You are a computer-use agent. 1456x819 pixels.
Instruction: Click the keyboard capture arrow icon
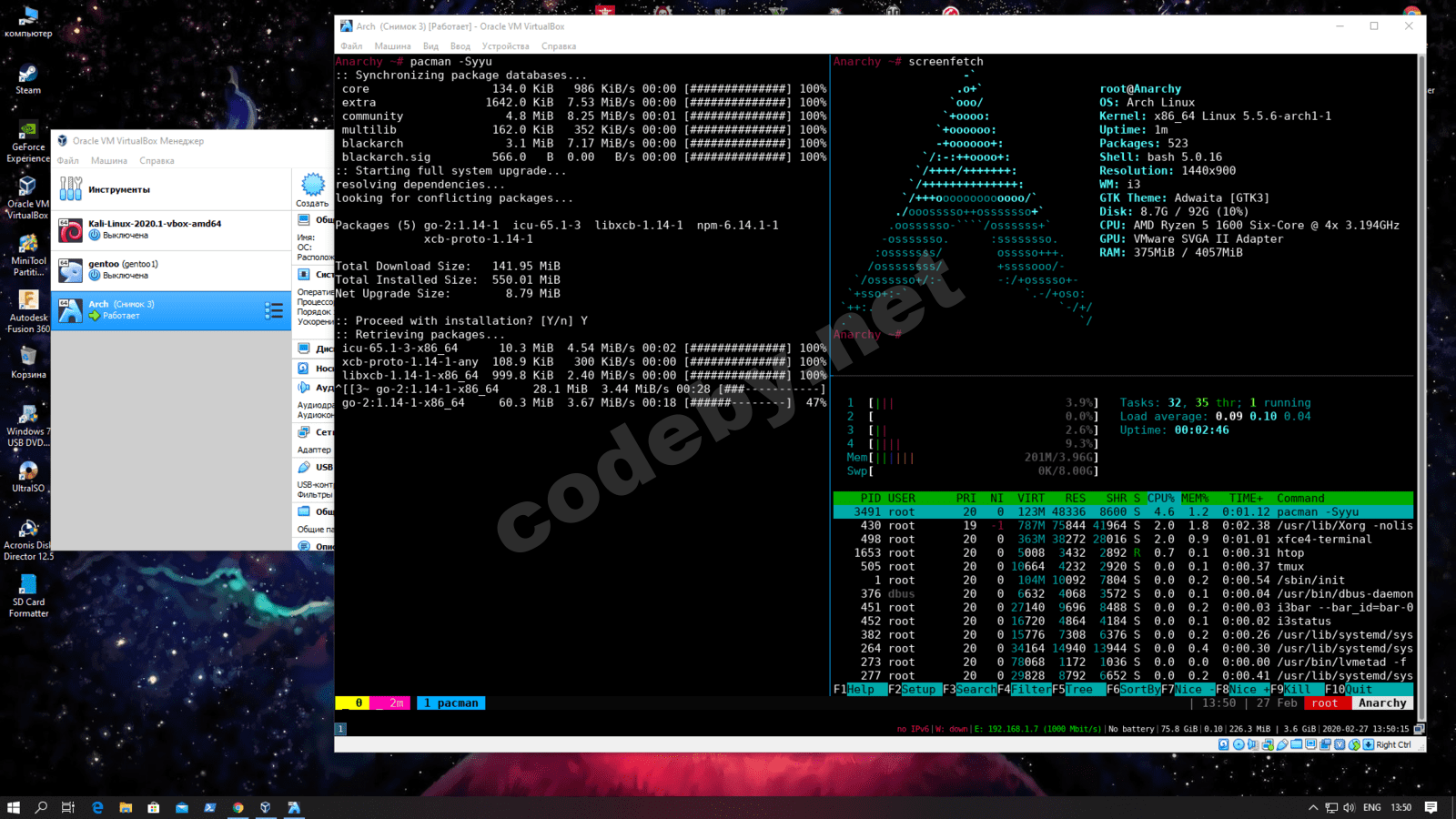pyautogui.click(x=1368, y=744)
